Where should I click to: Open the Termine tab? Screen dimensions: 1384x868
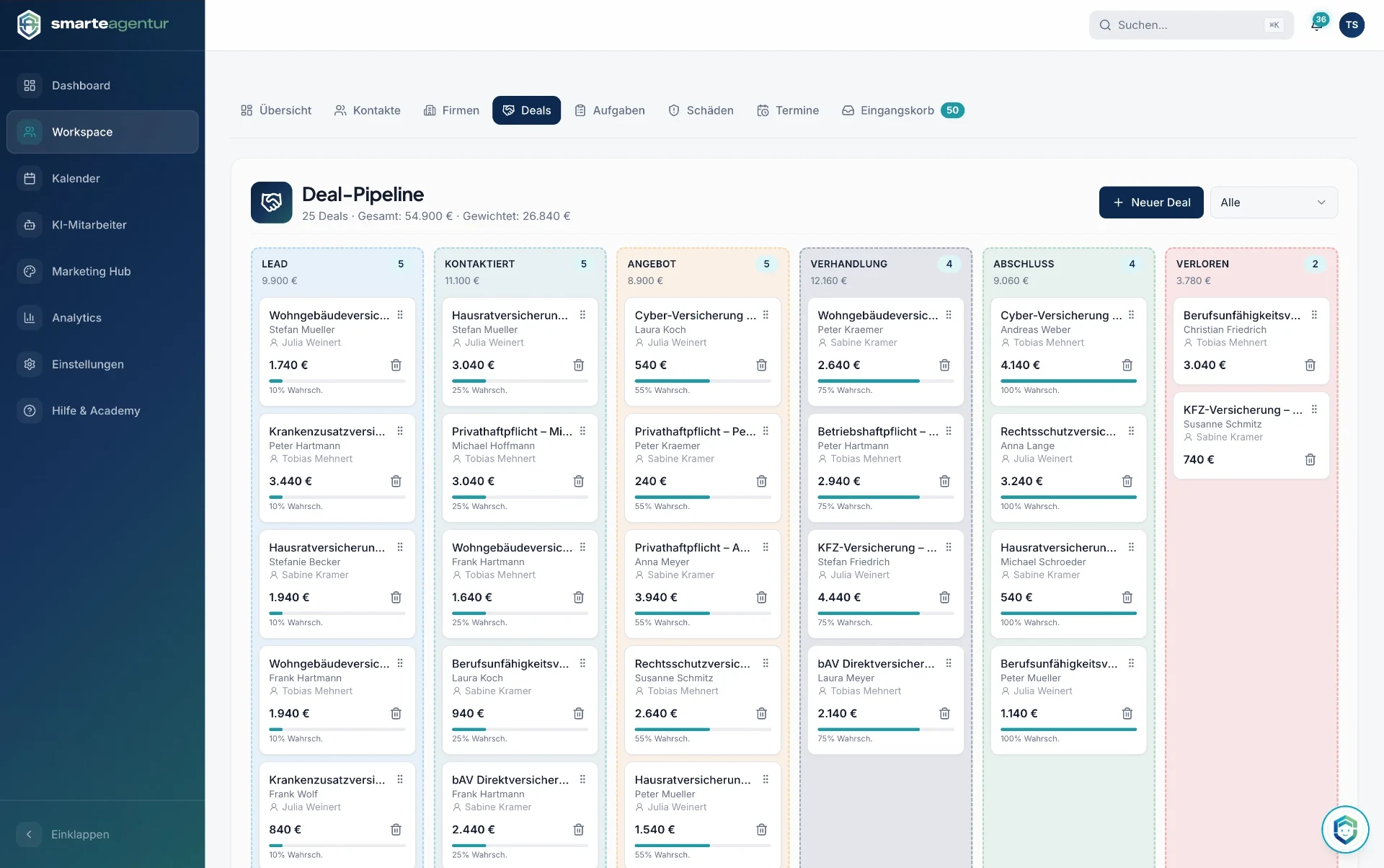[788, 110]
